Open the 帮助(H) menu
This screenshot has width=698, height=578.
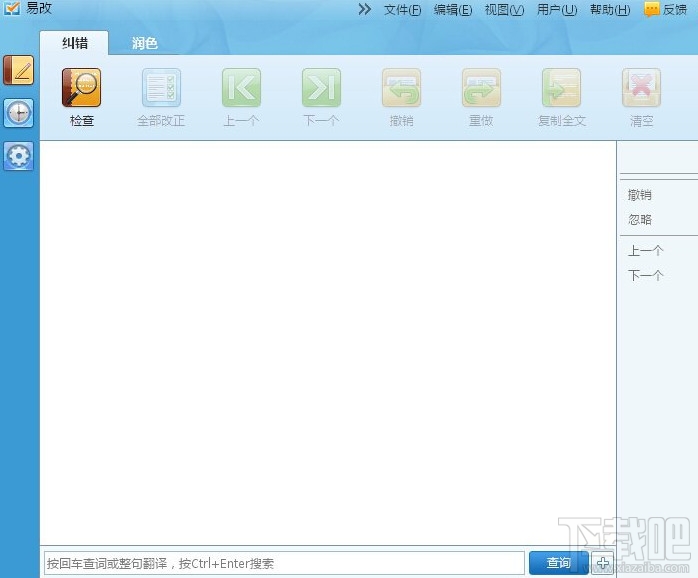pos(610,9)
